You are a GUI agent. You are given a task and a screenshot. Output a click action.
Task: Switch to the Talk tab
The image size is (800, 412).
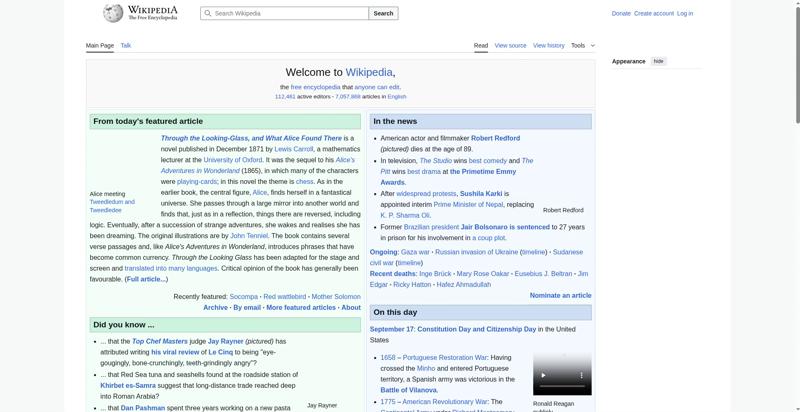(126, 45)
